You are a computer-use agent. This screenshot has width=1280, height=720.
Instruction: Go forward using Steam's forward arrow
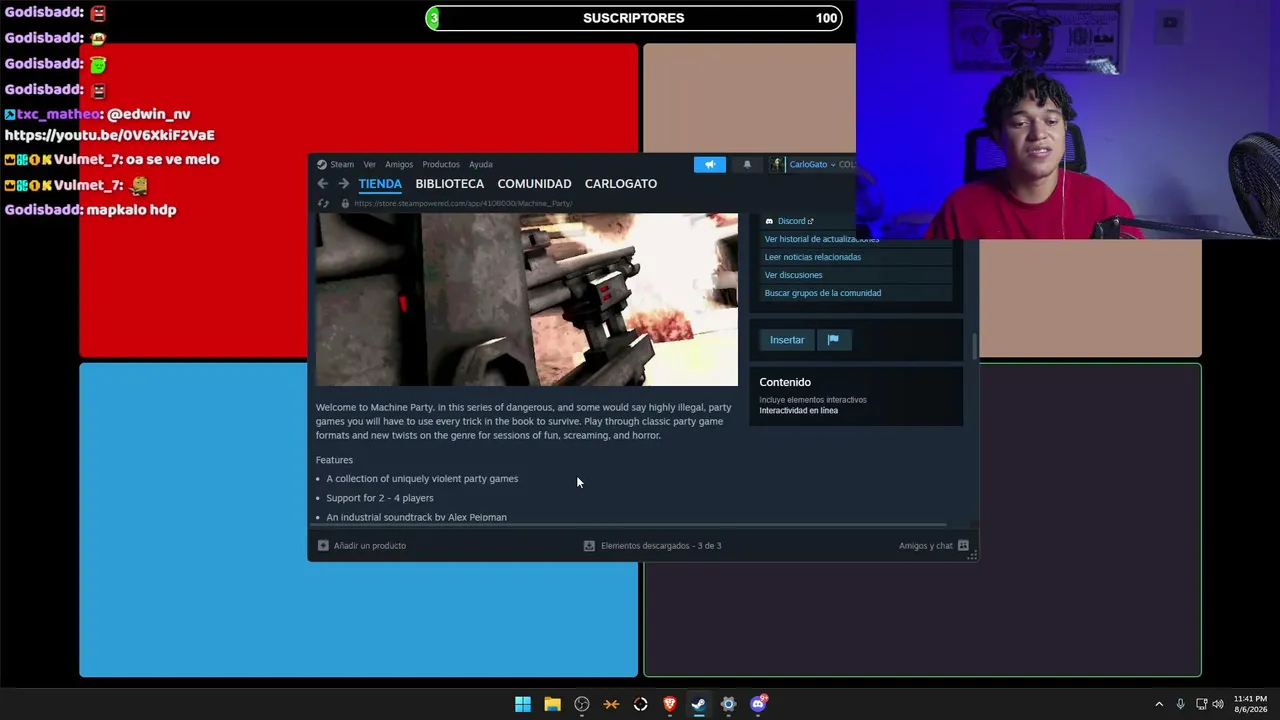pos(343,184)
